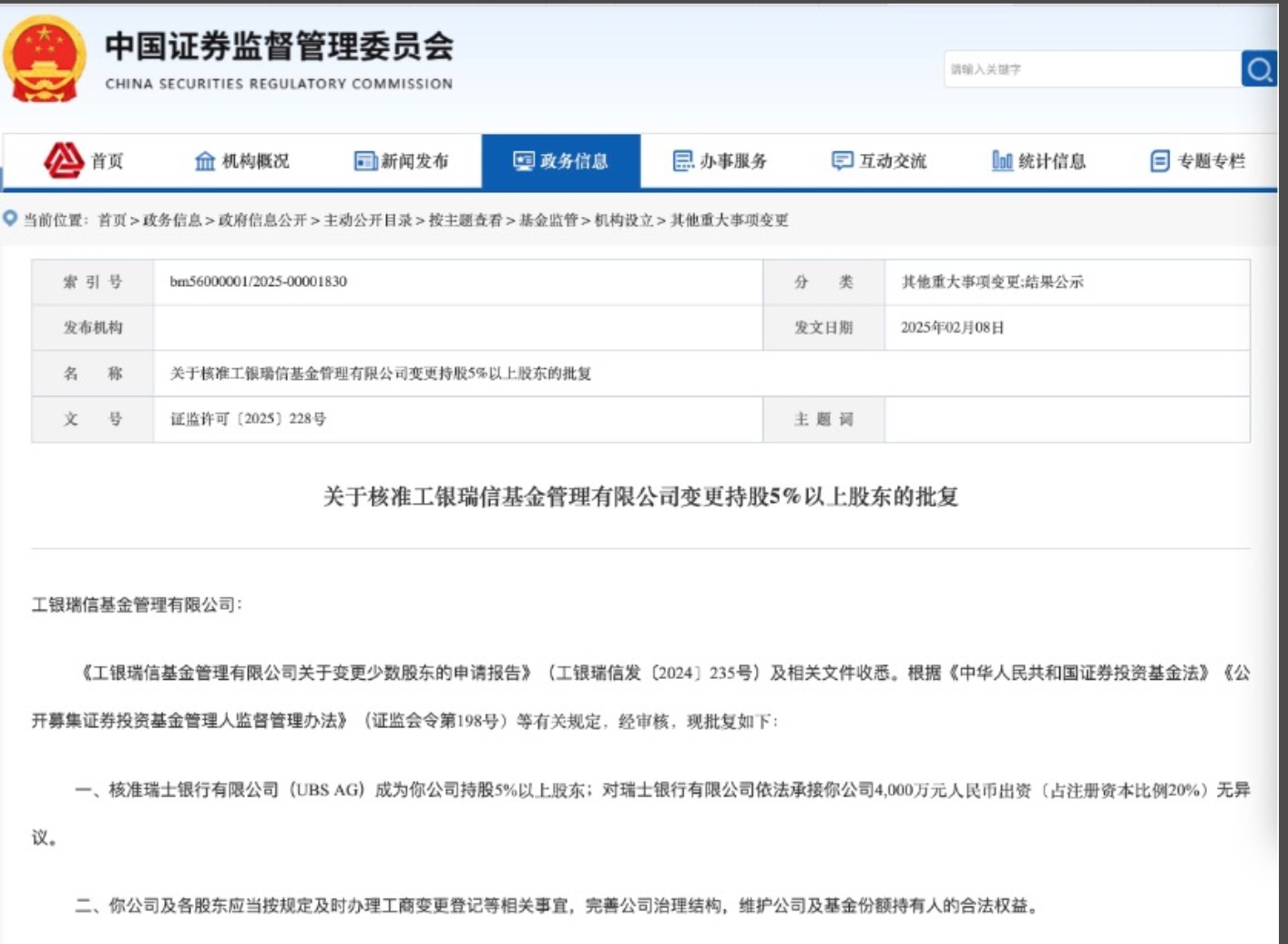Screen dimensions: 1288x944
Task: Go to 首页 in the breadcrumb
Action: tap(112, 220)
